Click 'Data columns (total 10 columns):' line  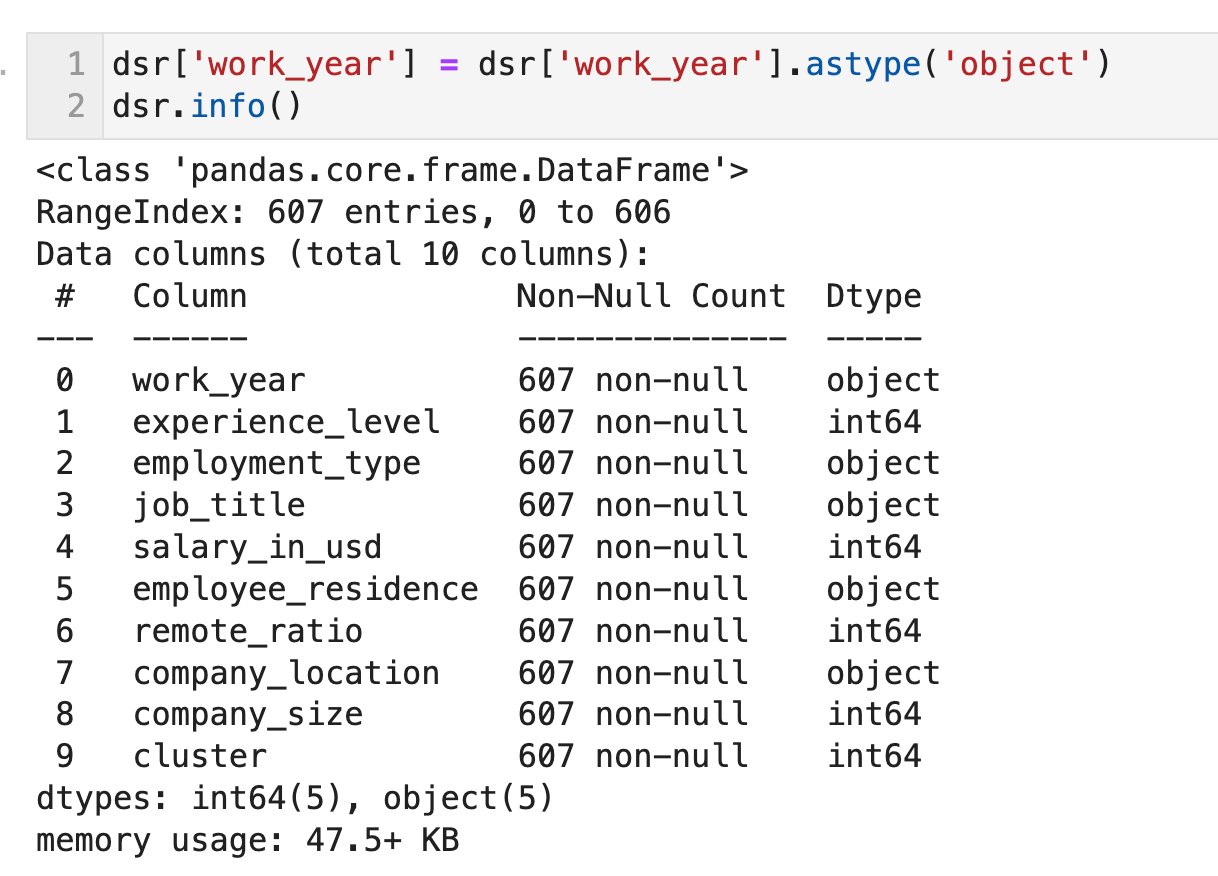343,254
